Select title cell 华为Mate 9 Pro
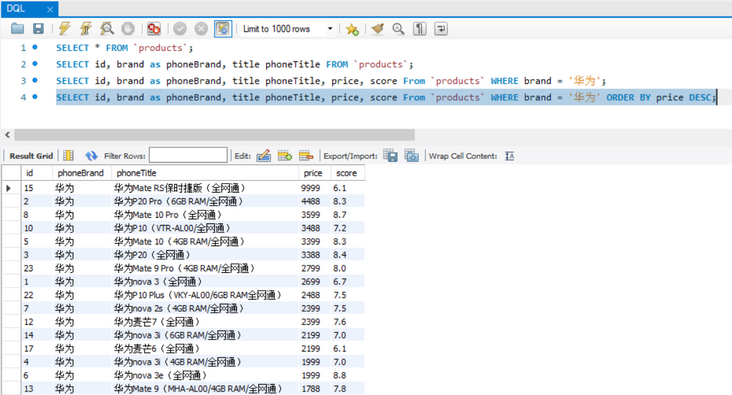Screen dimensions: 732x395 coord(205,268)
